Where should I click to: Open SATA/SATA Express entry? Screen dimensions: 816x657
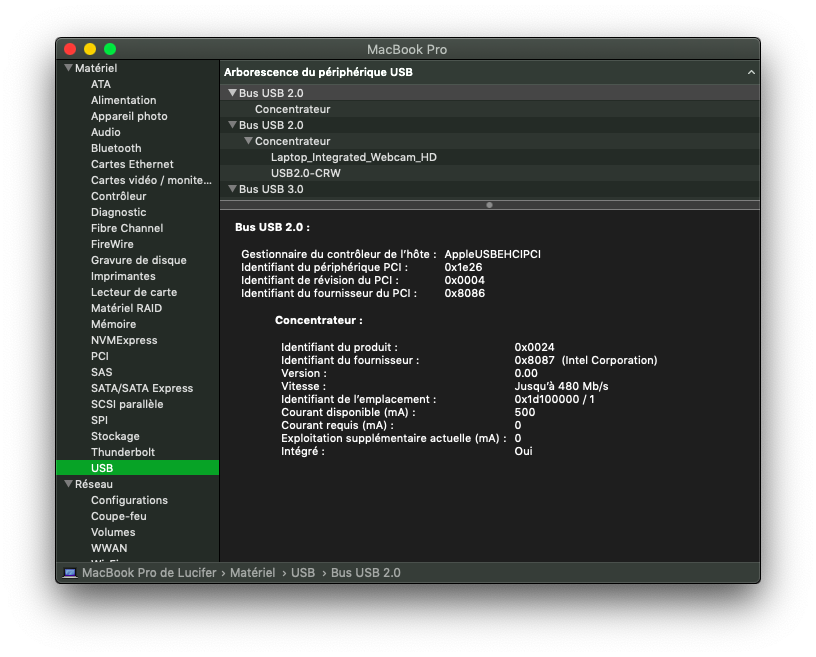[142, 388]
